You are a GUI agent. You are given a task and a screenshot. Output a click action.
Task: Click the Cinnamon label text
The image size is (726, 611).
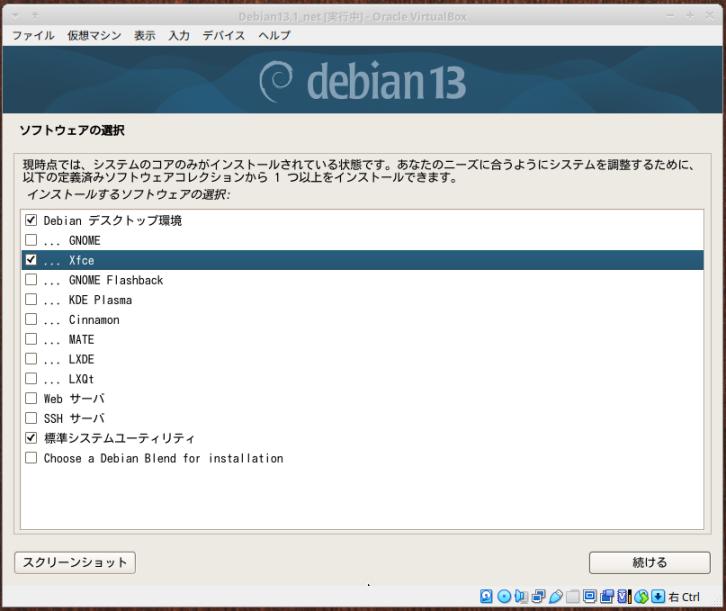pyautogui.click(x=94, y=320)
